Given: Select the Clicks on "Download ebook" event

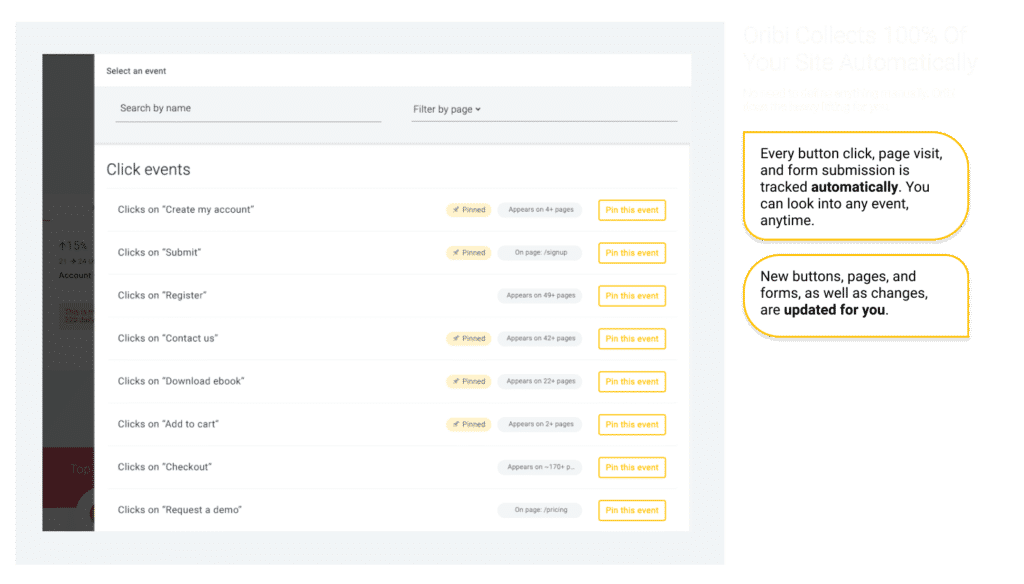Looking at the screenshot, I should [391, 381].
